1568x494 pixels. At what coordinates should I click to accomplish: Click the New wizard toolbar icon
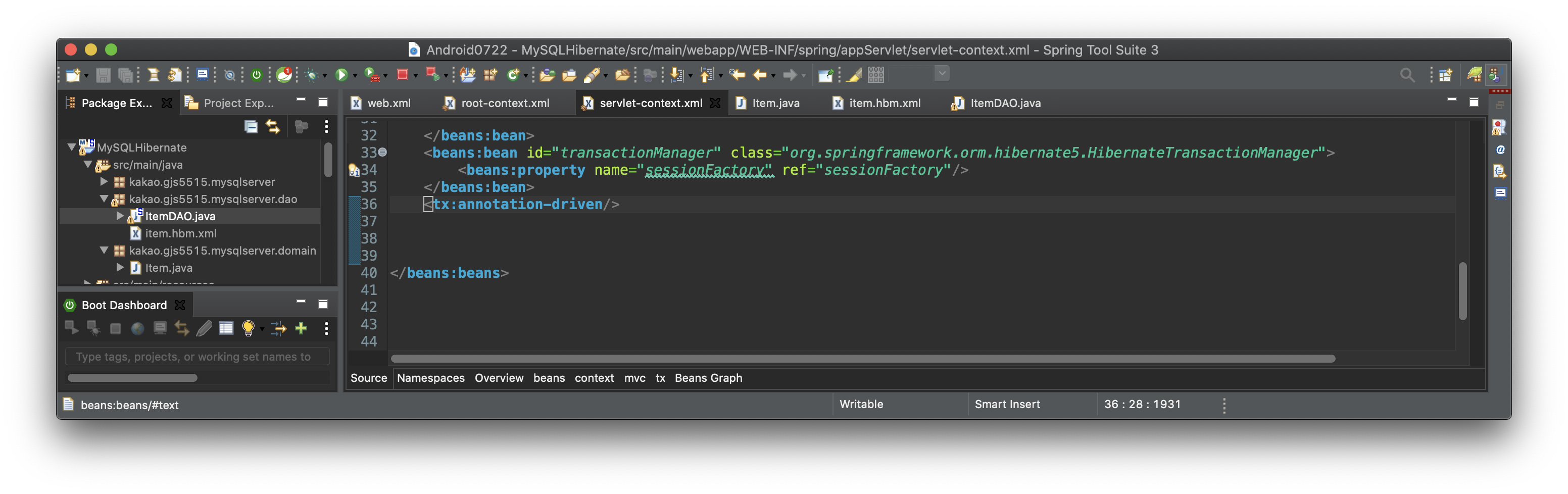pos(72,75)
